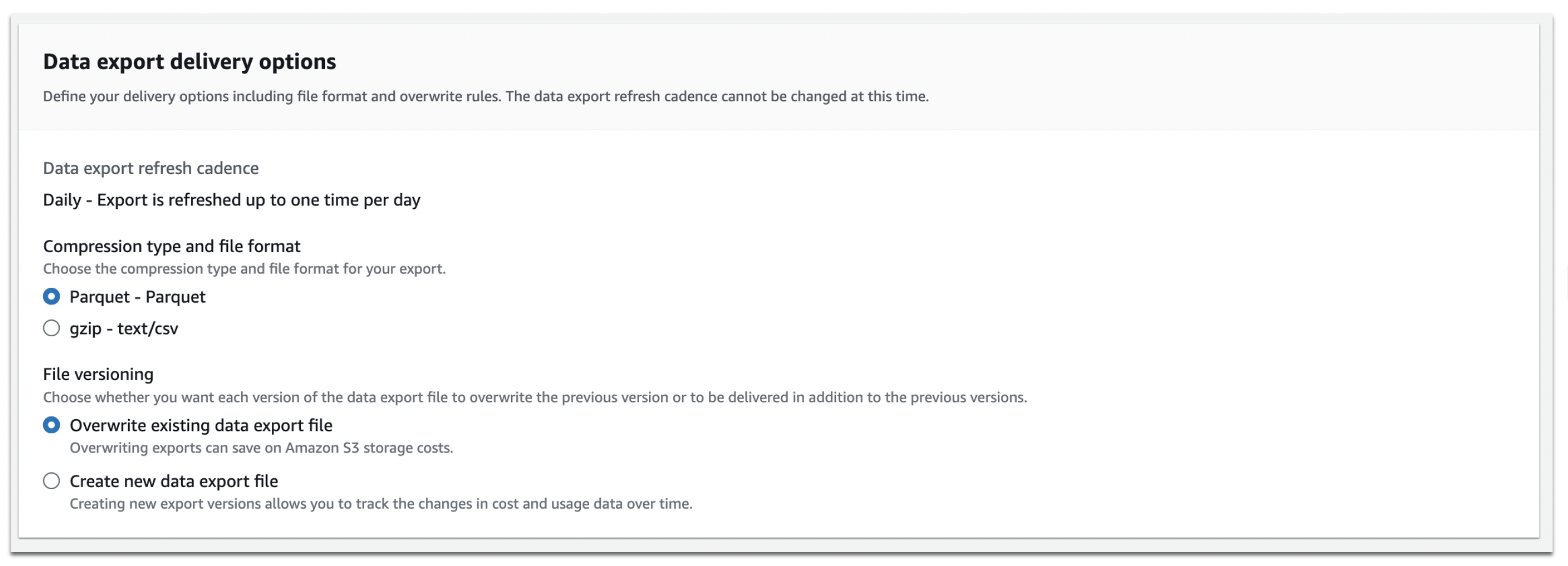
Task: Click the Parquet - Parquet label text
Action: coord(137,297)
